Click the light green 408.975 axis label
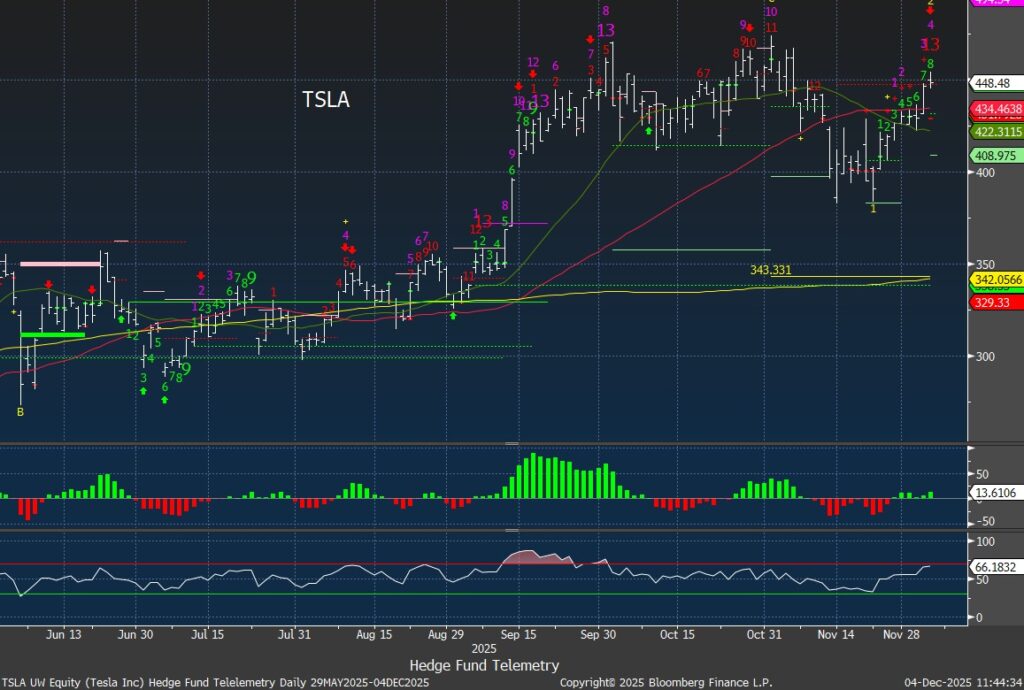This screenshot has width=1024, height=690. (x=994, y=155)
